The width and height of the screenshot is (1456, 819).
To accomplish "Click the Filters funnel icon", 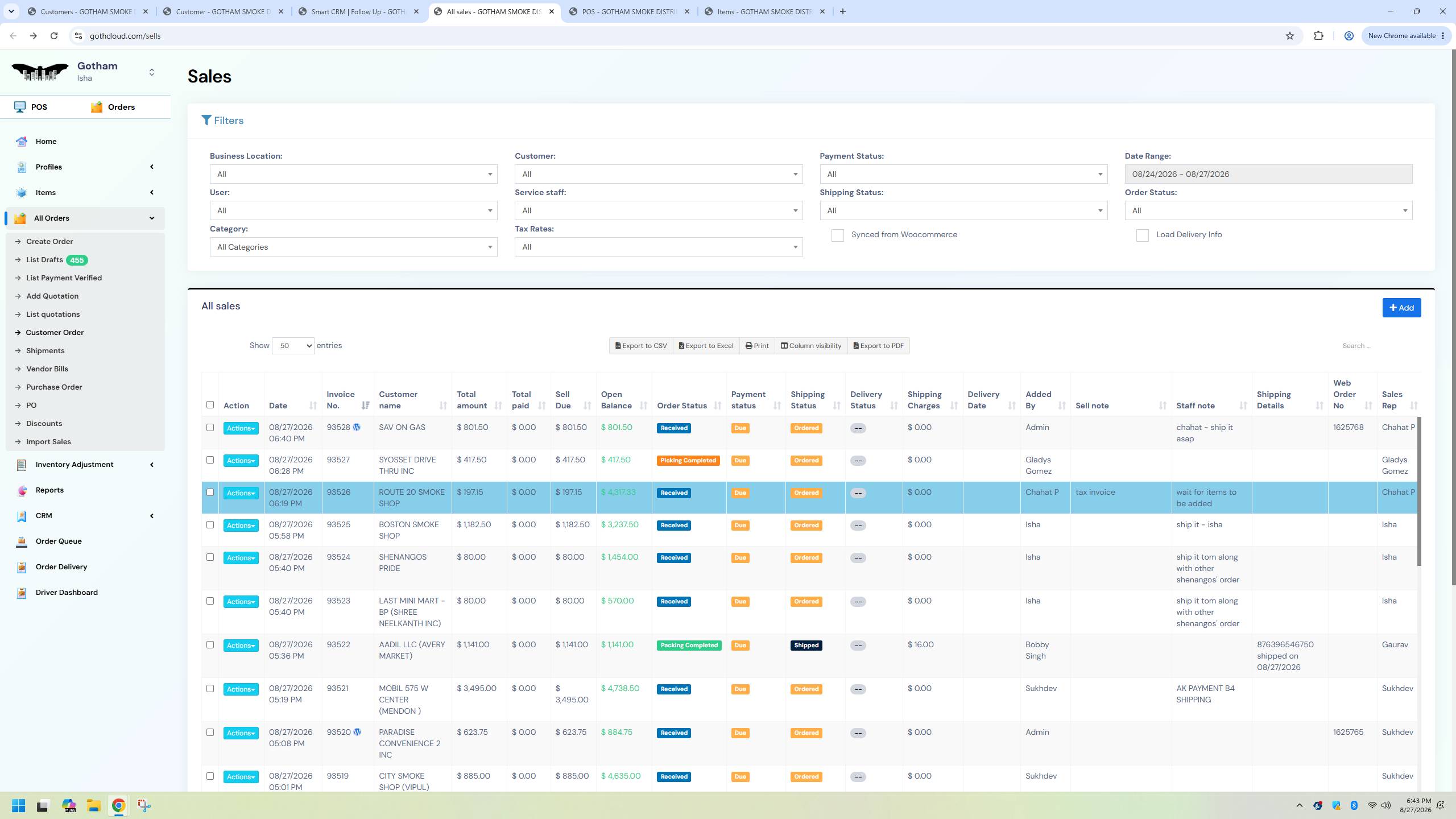I will (206, 121).
